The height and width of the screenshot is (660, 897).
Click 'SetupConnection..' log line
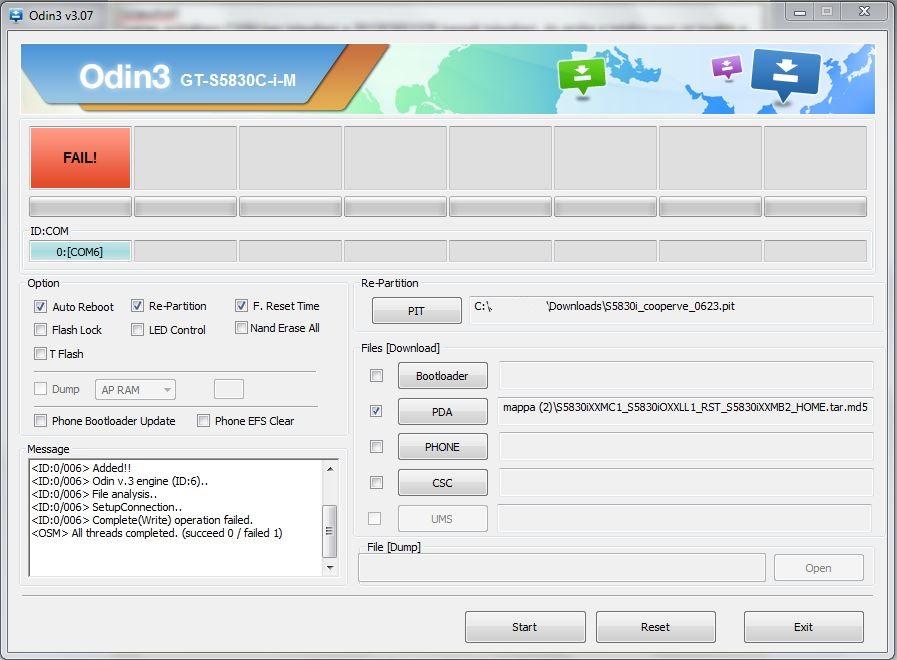point(107,507)
